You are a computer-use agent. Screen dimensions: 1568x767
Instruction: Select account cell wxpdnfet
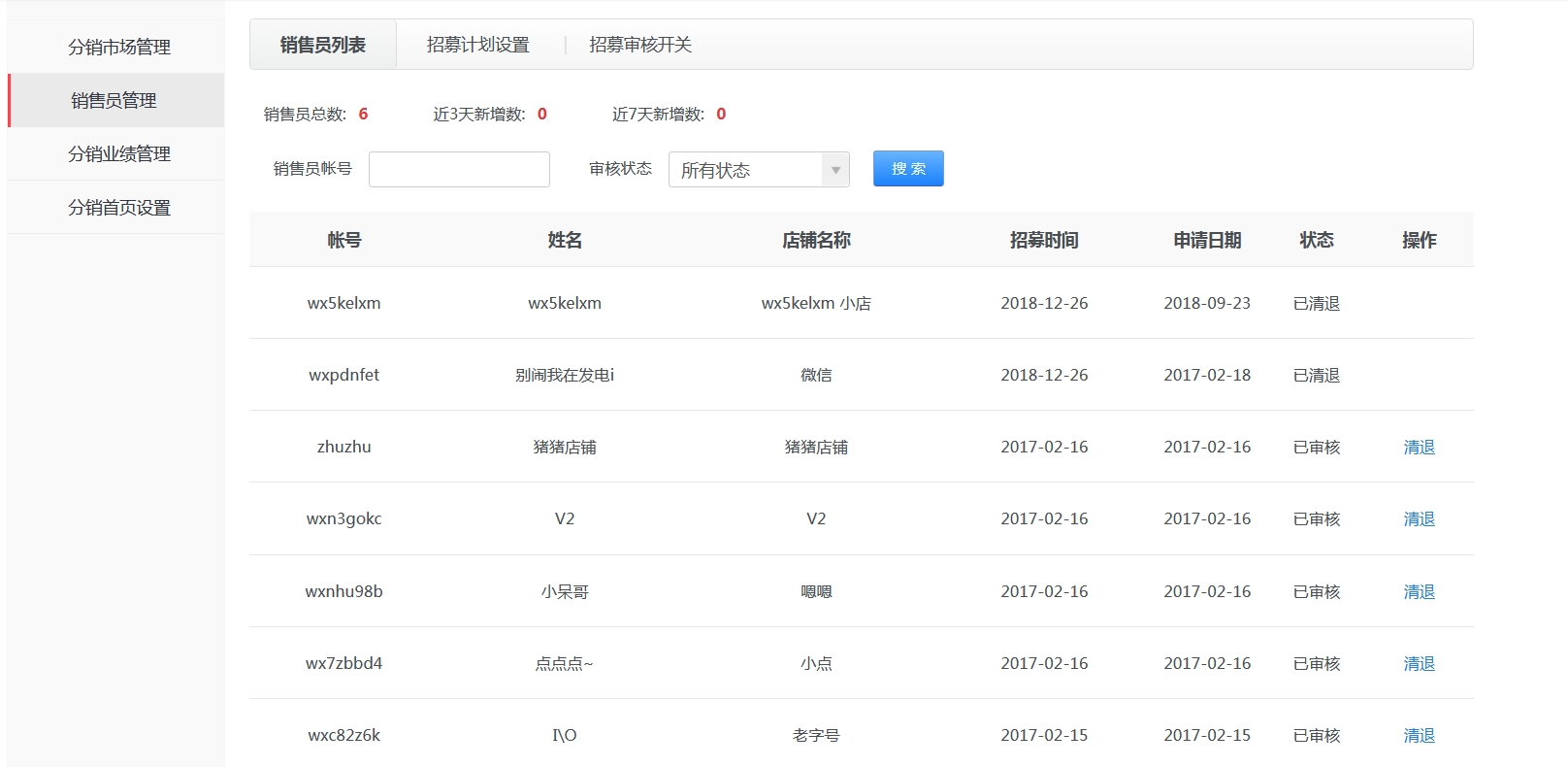[x=343, y=375]
